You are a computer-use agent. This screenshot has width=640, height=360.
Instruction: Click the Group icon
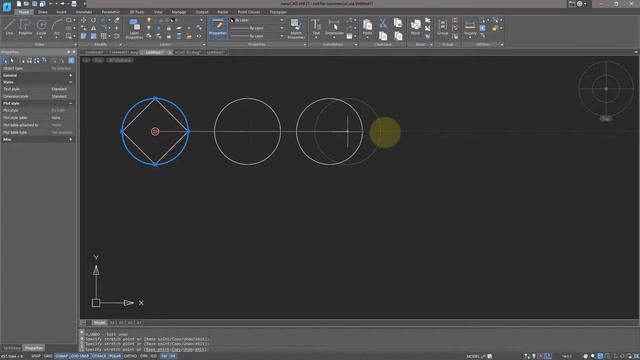click(x=442, y=27)
